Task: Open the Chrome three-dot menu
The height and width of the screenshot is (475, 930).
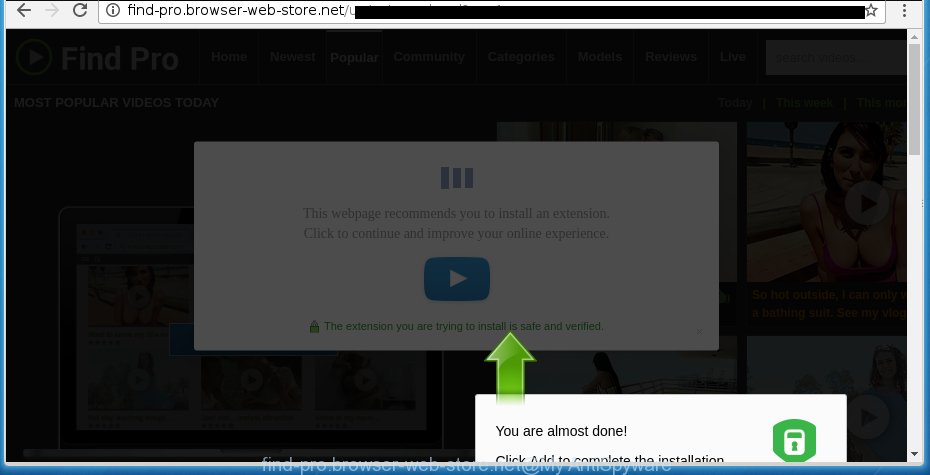Action: (x=905, y=10)
